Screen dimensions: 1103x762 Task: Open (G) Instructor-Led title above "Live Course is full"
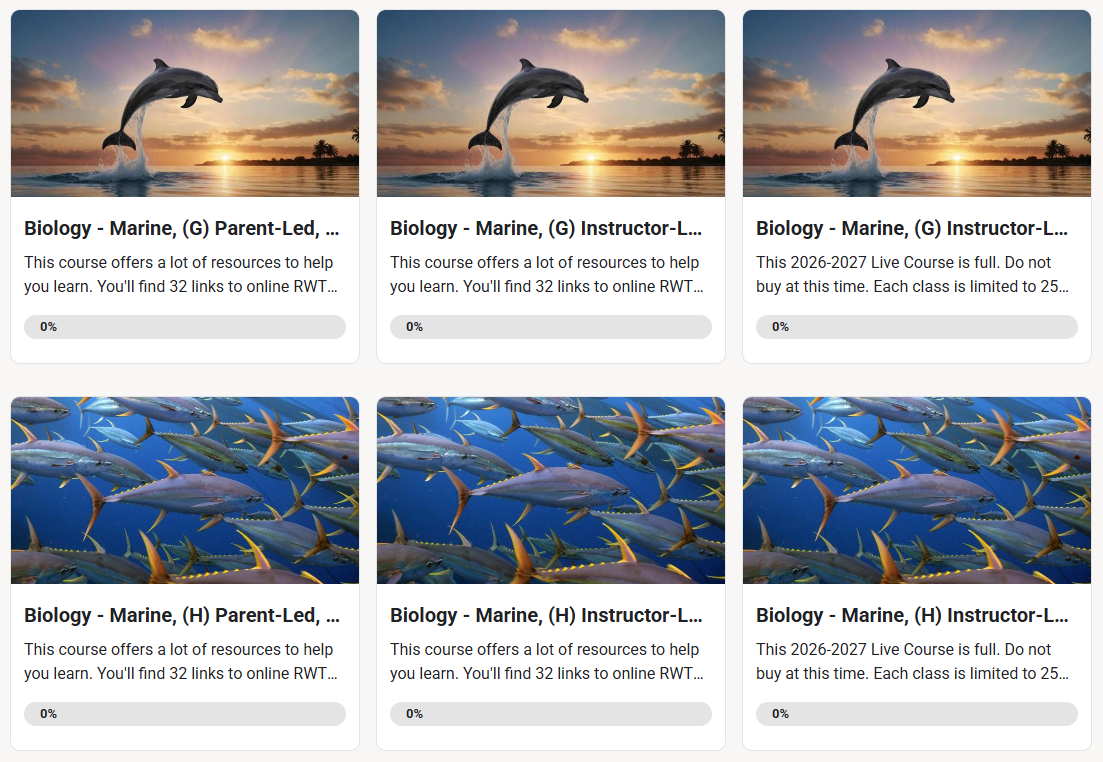point(912,228)
